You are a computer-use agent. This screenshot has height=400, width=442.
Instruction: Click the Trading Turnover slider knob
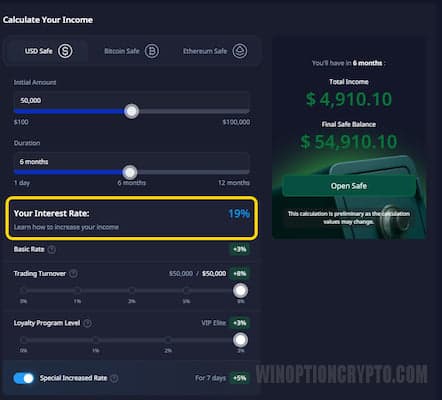point(240,290)
